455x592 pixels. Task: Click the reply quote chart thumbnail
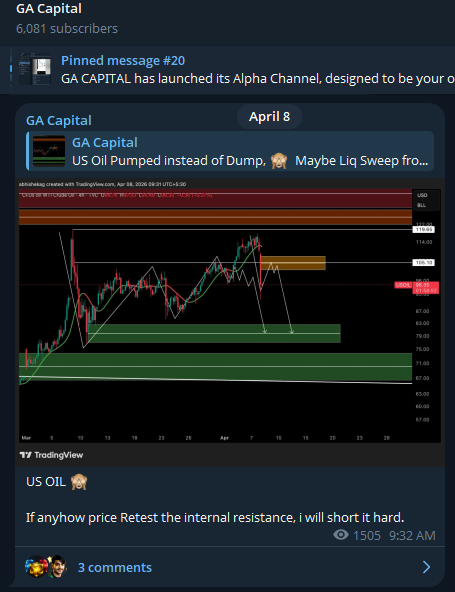click(49, 151)
